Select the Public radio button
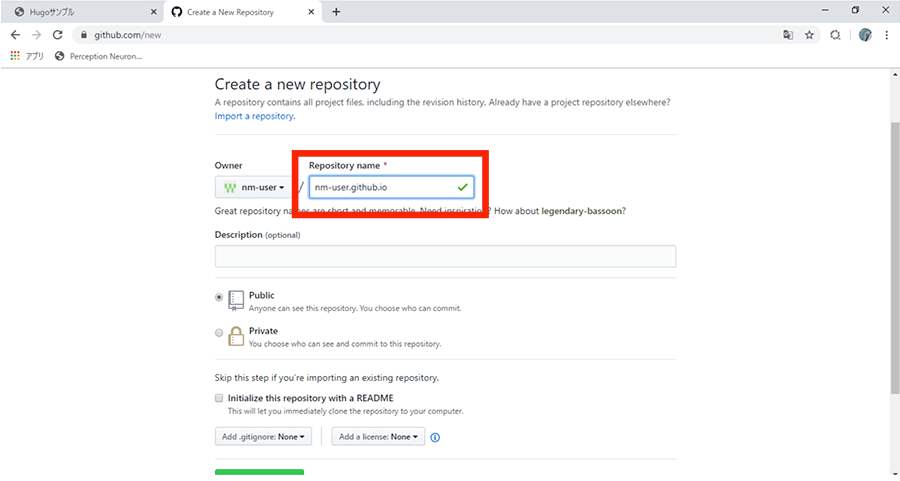The width and height of the screenshot is (900, 481). coord(219,297)
